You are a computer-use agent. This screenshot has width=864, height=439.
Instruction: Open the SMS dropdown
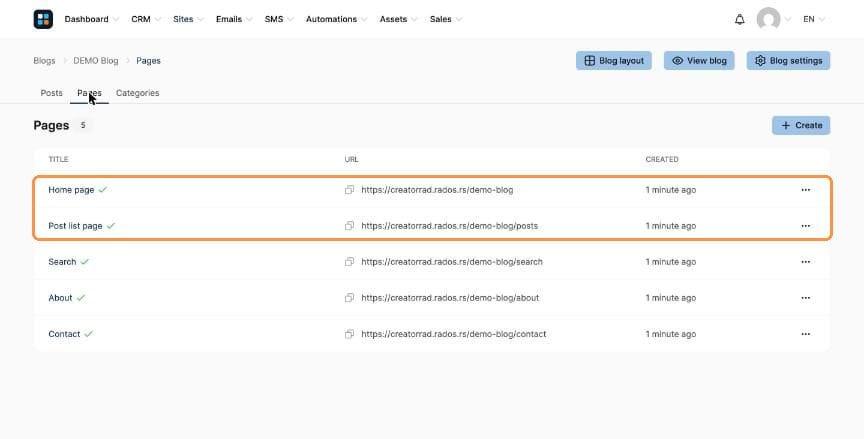(279, 19)
